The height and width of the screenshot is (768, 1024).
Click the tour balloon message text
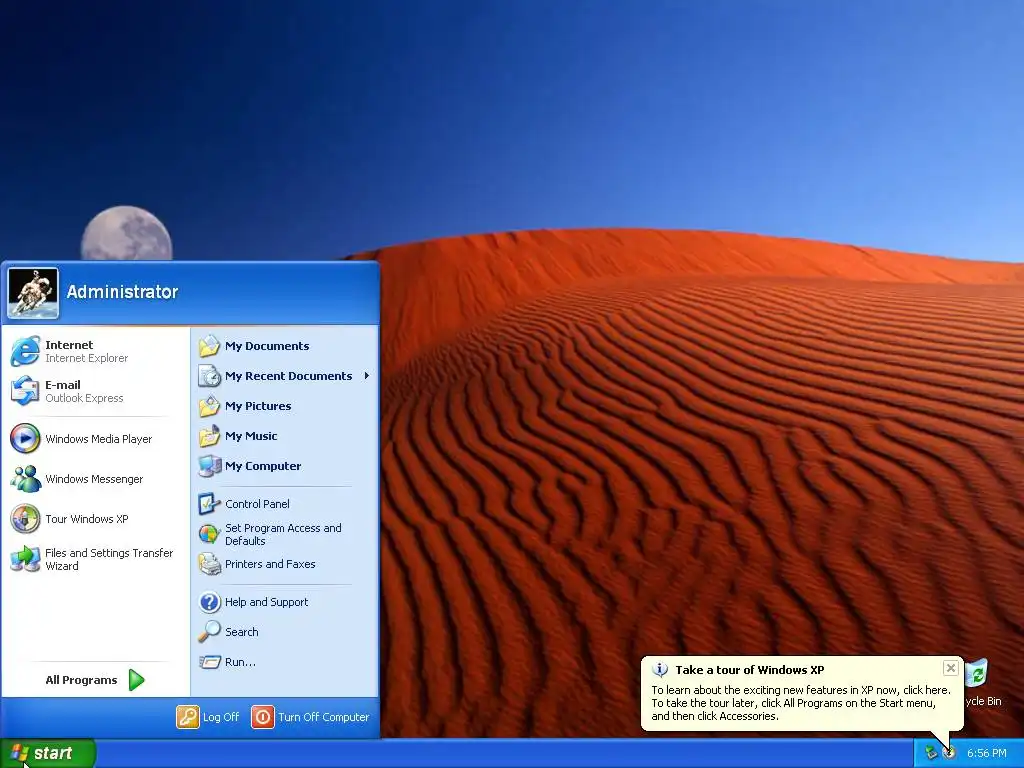(801, 703)
